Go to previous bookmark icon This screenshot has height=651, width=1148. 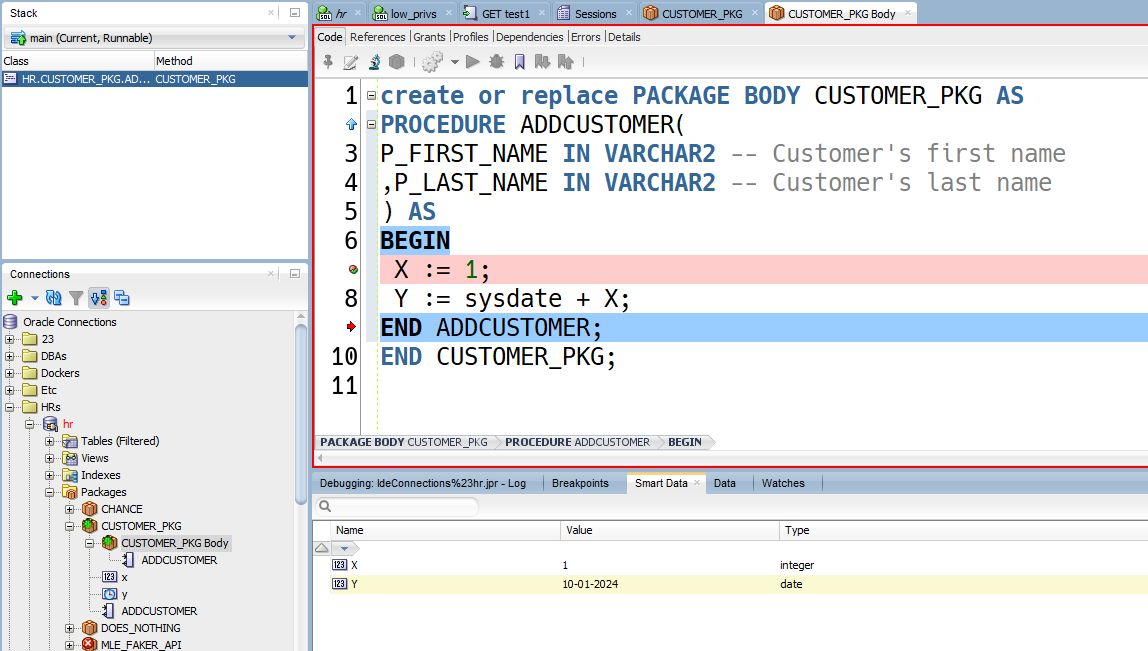(x=565, y=62)
